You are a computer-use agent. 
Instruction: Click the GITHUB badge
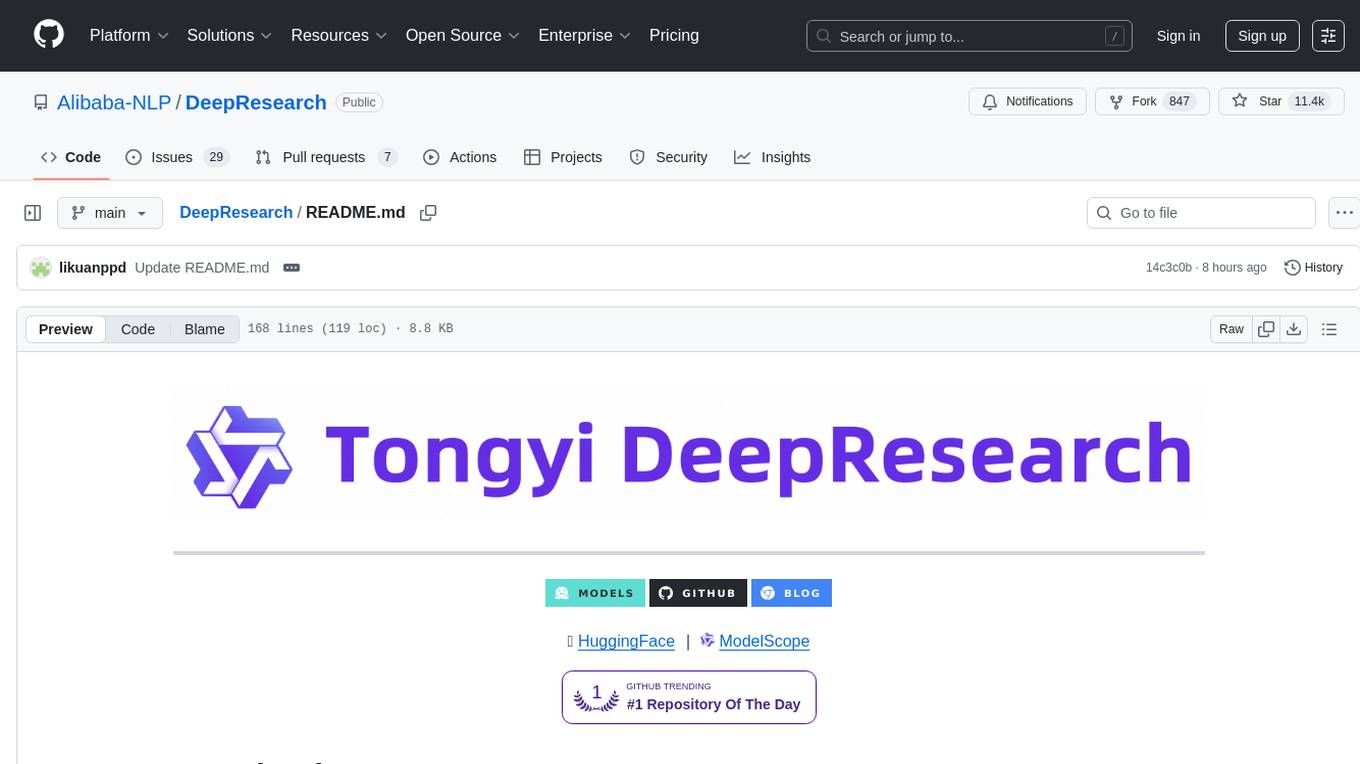[x=698, y=593]
